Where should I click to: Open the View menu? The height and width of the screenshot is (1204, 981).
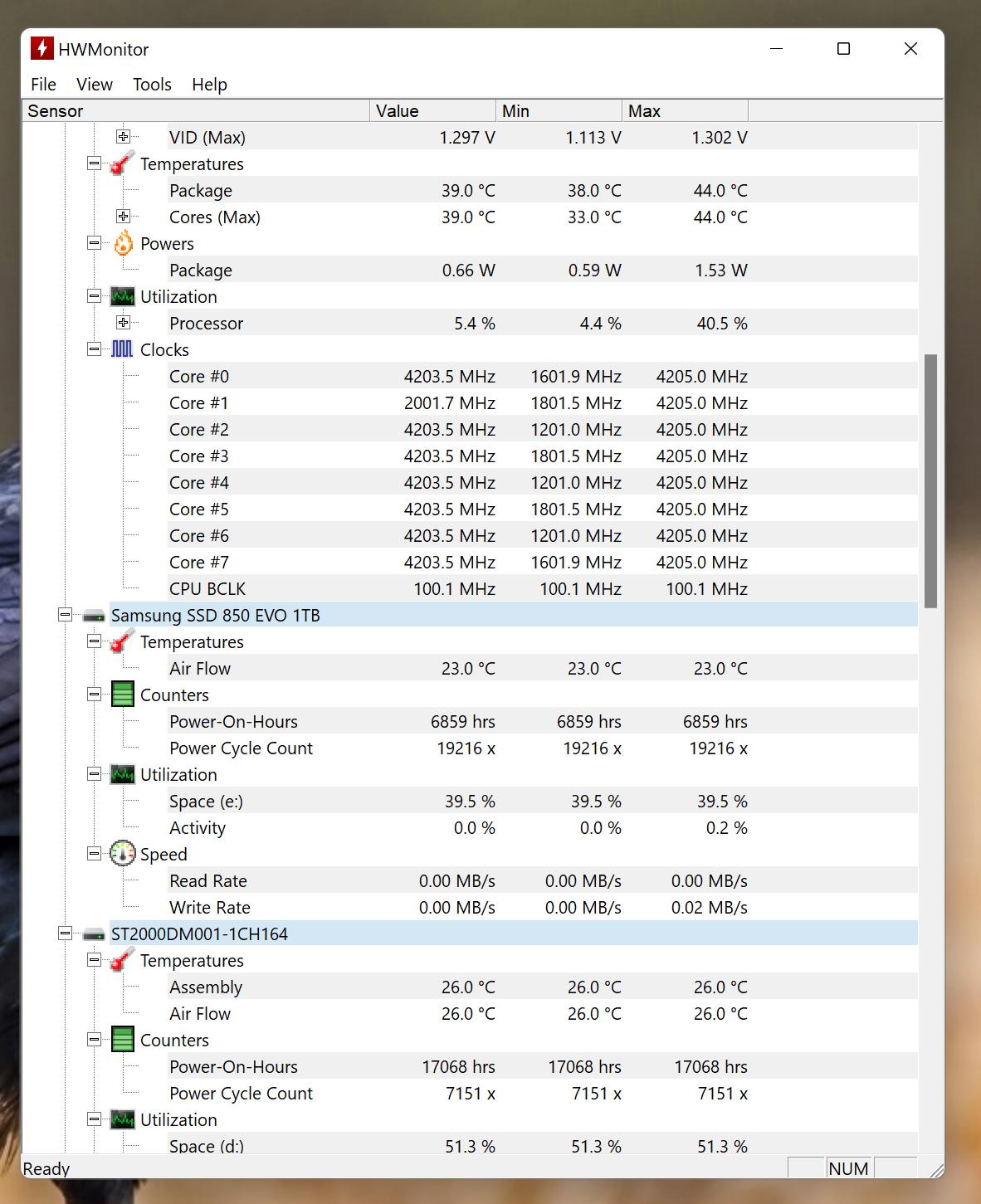click(95, 85)
